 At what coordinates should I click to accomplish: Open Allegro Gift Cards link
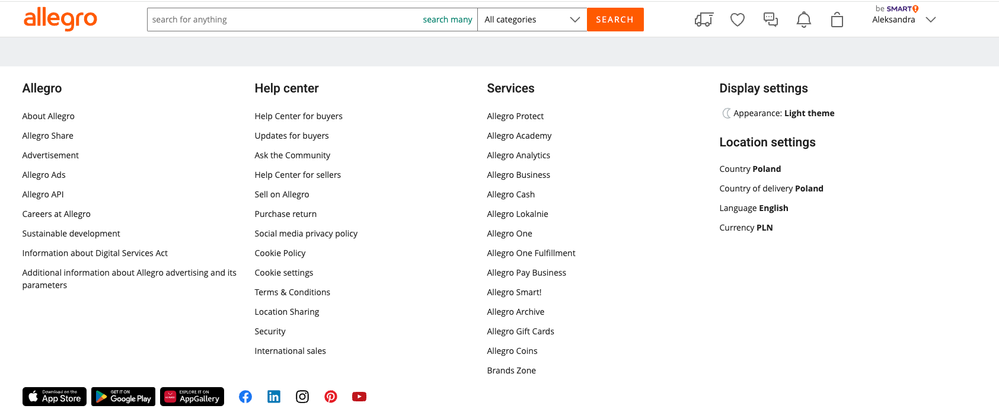[x=521, y=331]
